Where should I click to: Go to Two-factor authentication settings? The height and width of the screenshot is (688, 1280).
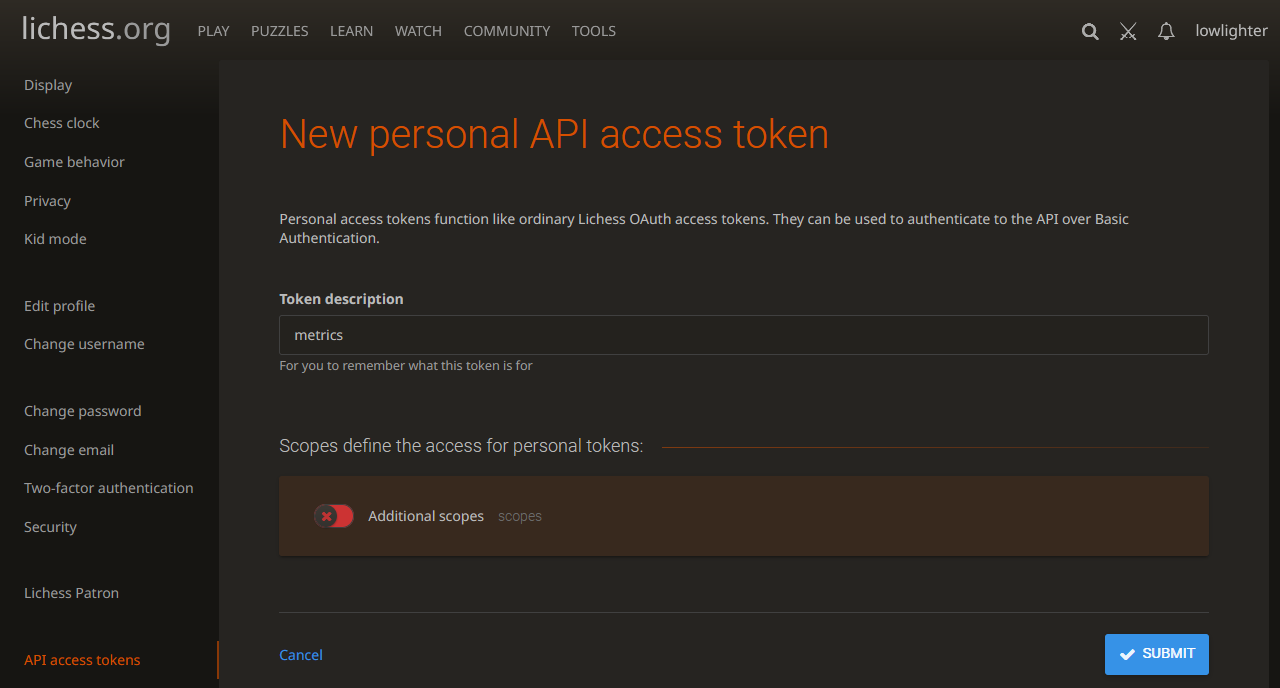[109, 488]
